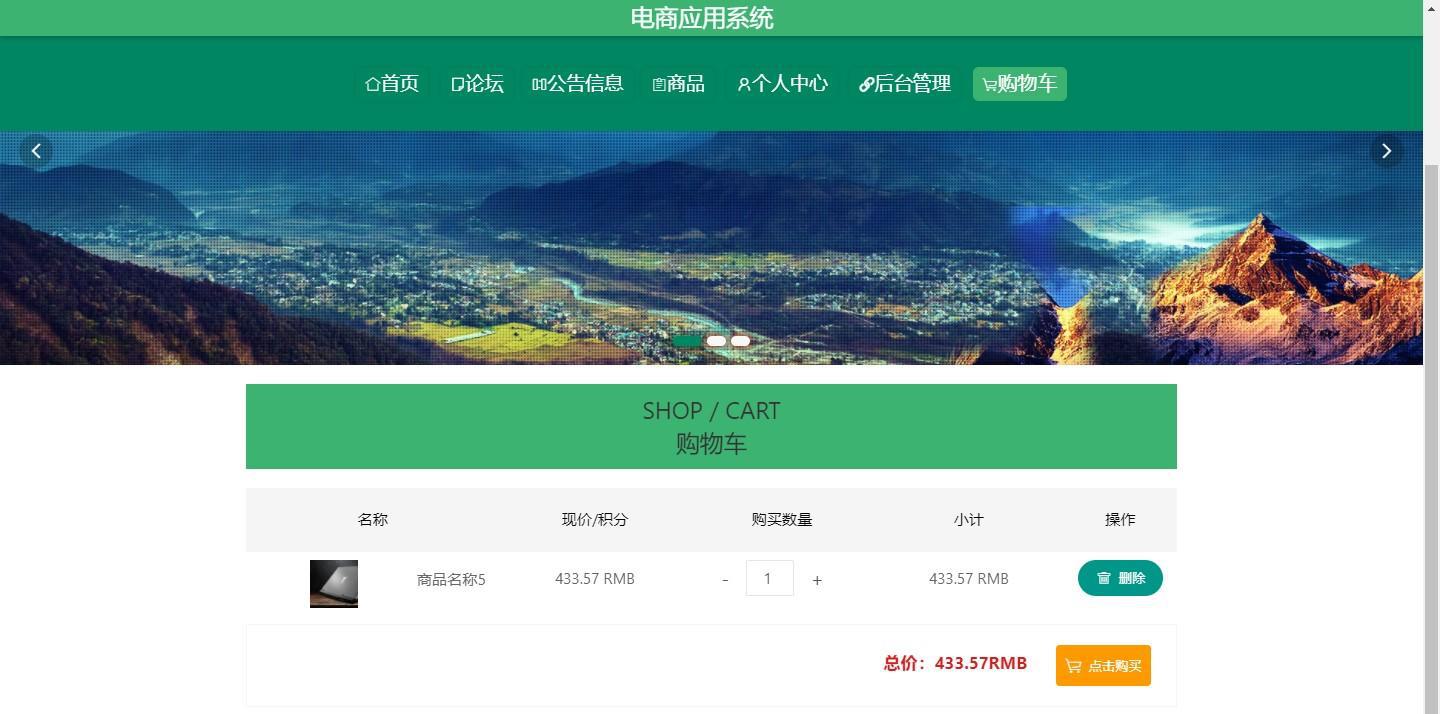Show previous banner slide with left arrow

(36, 151)
